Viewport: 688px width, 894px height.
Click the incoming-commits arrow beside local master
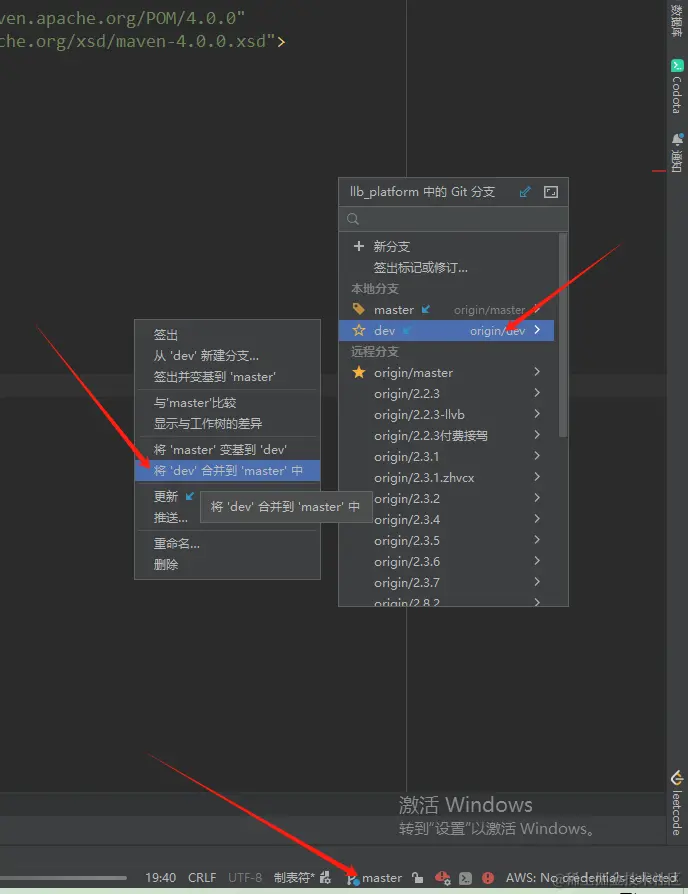(x=425, y=310)
